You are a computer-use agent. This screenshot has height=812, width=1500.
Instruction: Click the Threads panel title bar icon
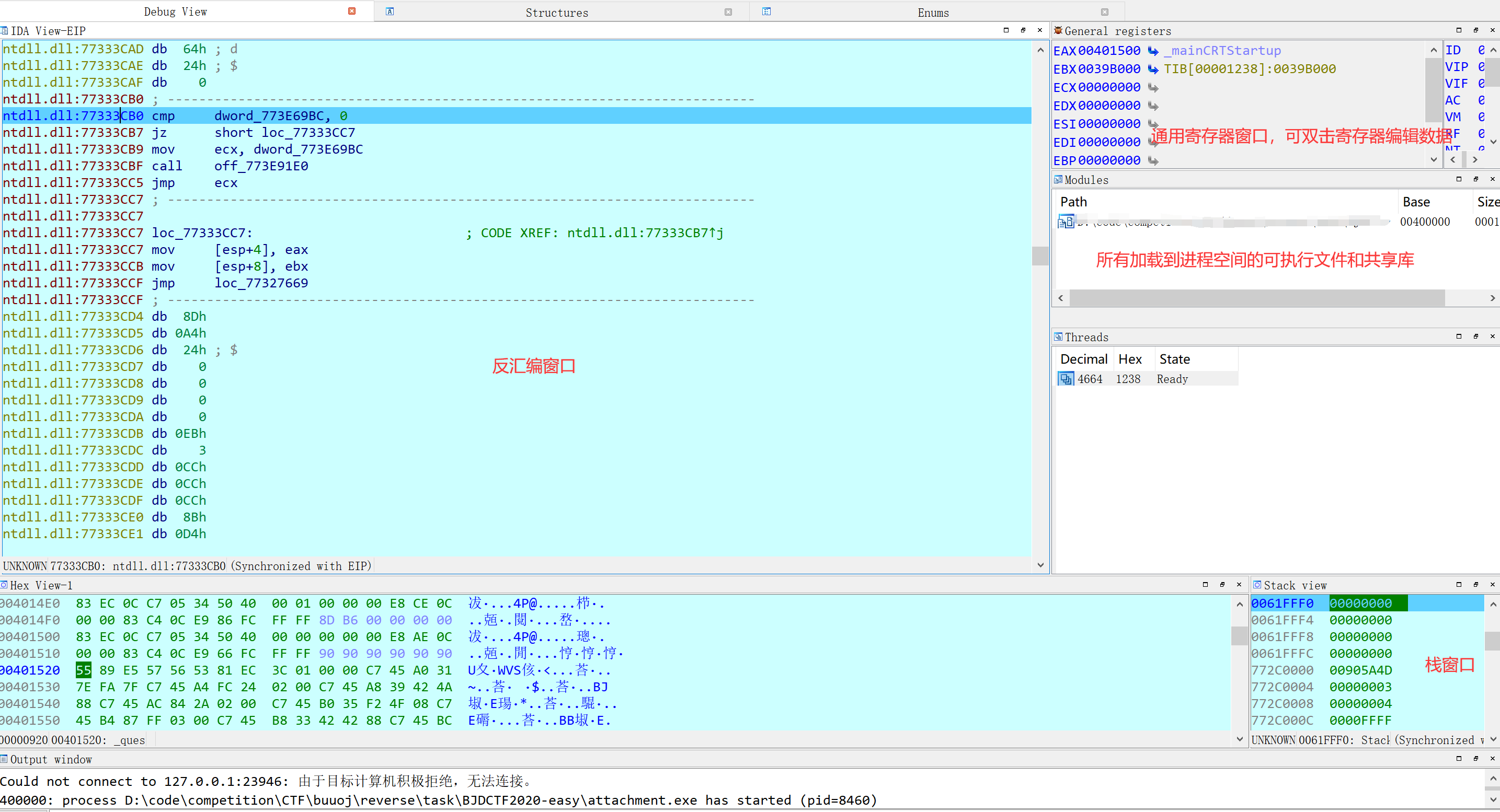(x=1059, y=337)
